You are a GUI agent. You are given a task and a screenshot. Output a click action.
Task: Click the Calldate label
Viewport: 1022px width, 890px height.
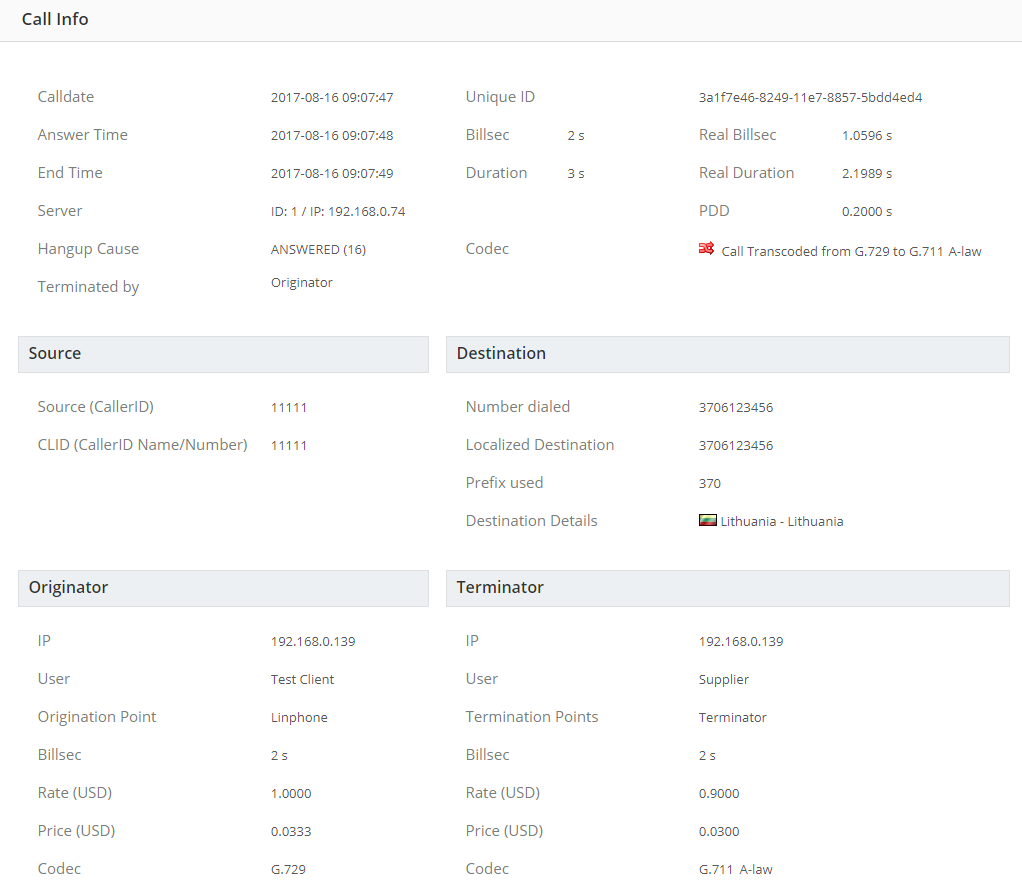tap(66, 97)
